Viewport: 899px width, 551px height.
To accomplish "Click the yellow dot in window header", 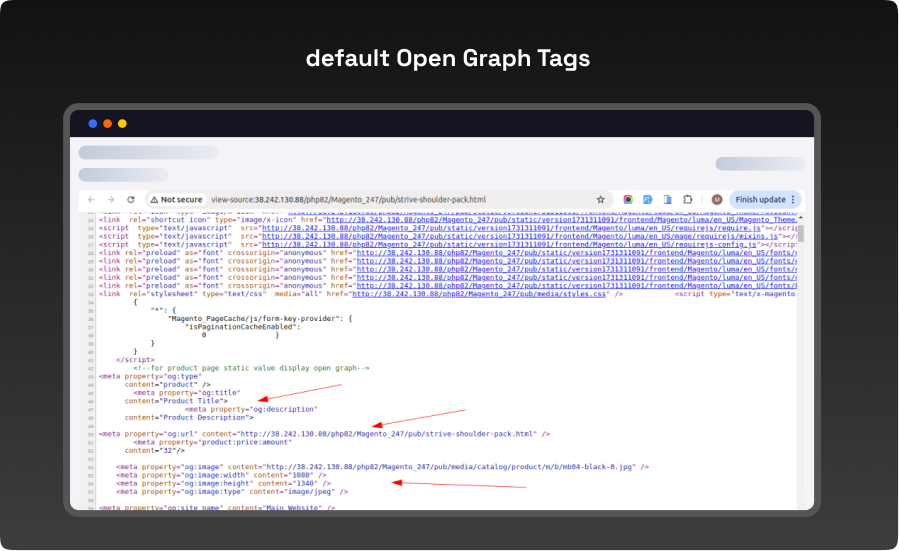I will point(122,123).
